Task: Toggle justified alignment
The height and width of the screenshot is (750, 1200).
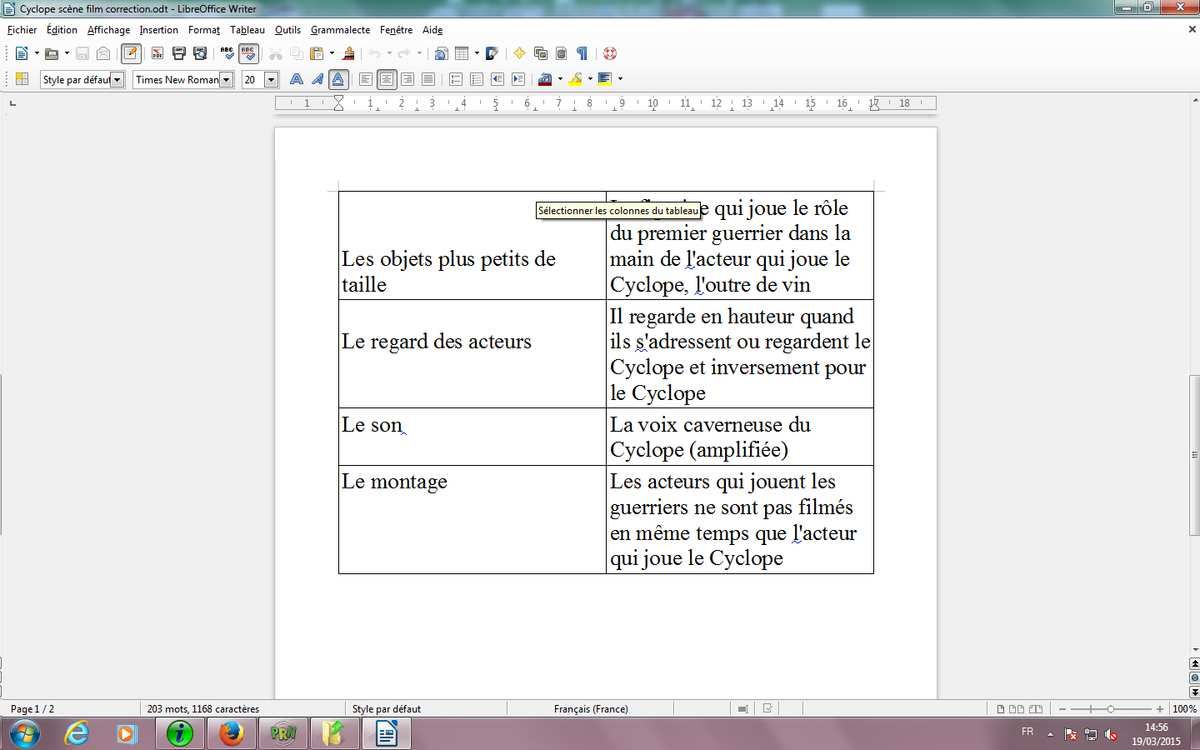Action: [428, 79]
